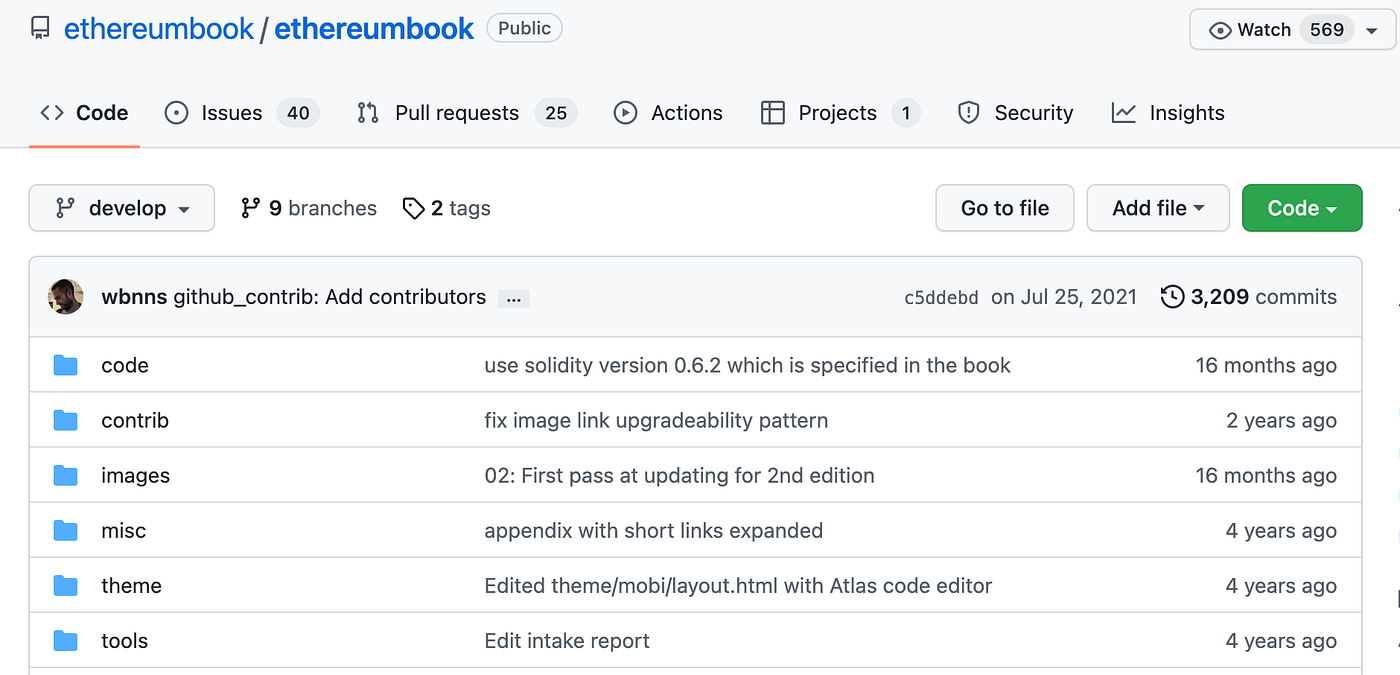Open the theme folder
Image resolution: width=1400 pixels, height=675 pixels.
click(131, 586)
